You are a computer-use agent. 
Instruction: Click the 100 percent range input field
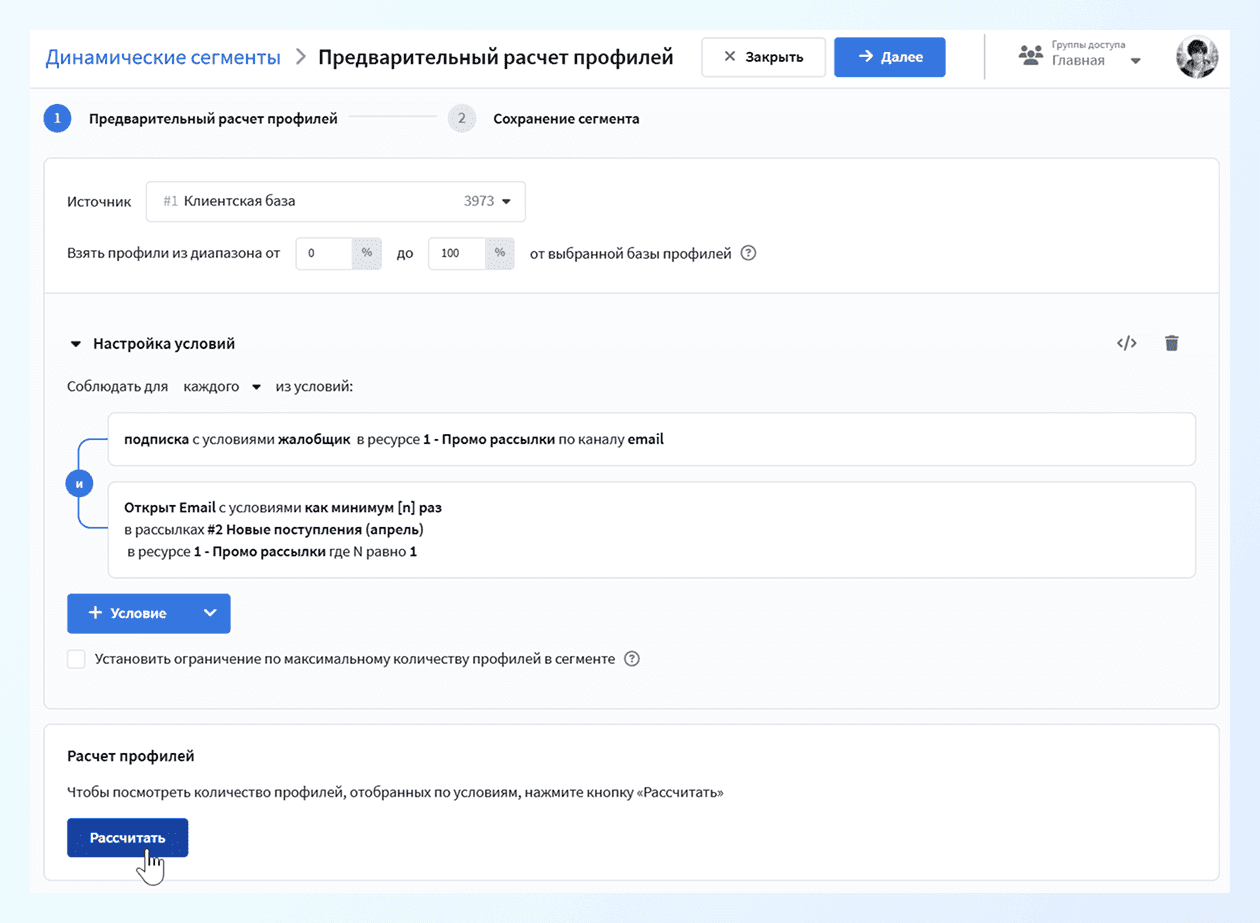[453, 253]
